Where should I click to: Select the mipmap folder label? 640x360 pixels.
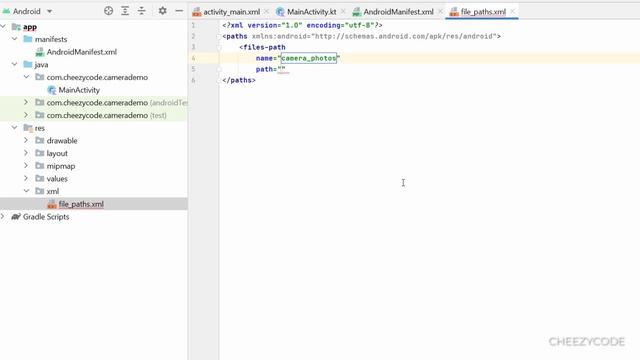pyautogui.click(x=61, y=166)
